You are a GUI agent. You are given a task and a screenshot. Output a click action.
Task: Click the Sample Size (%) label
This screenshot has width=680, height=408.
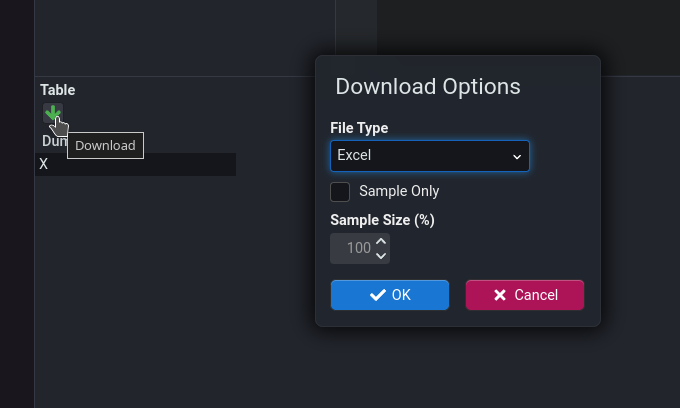coord(382,220)
